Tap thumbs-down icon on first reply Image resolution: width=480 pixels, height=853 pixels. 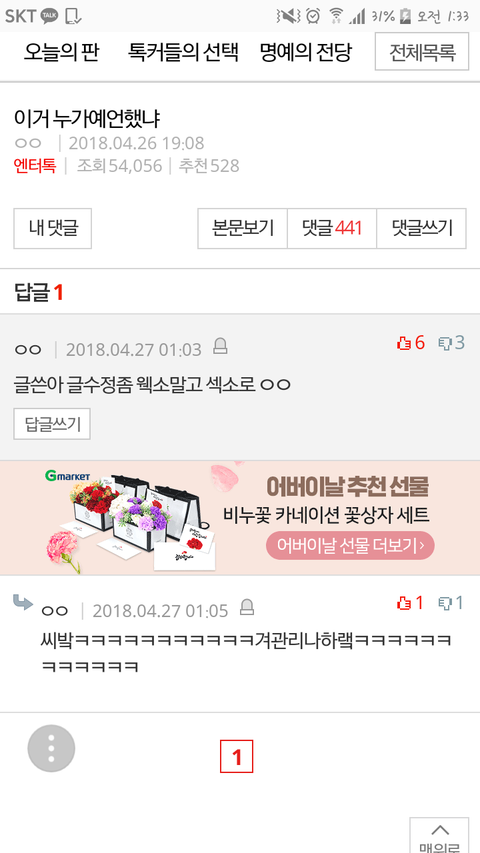[x=445, y=343]
